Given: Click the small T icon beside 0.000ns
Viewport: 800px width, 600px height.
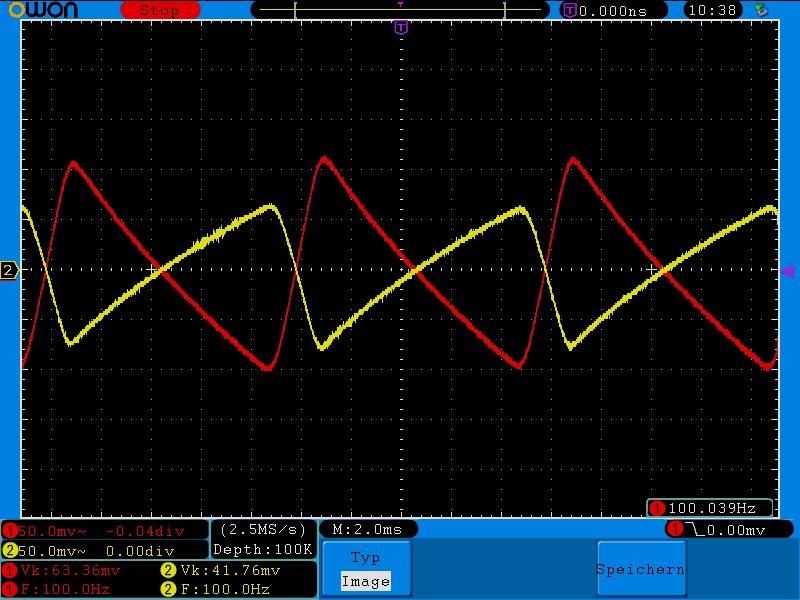Looking at the screenshot, I should coord(569,10).
